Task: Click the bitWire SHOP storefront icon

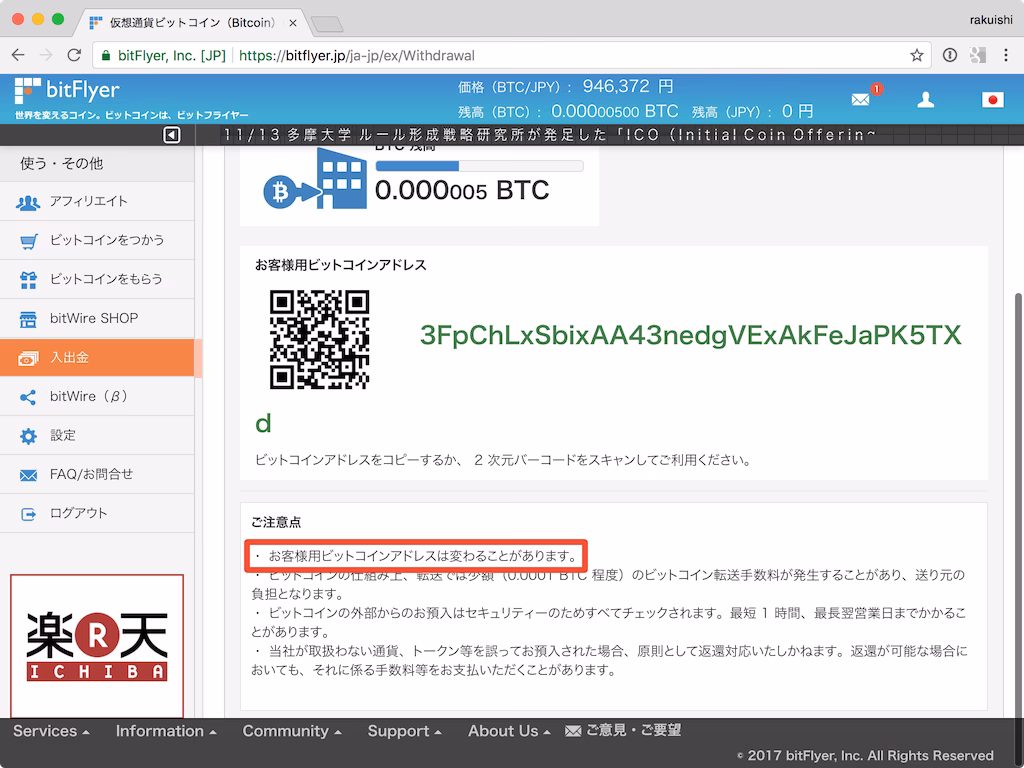Action: (28, 319)
